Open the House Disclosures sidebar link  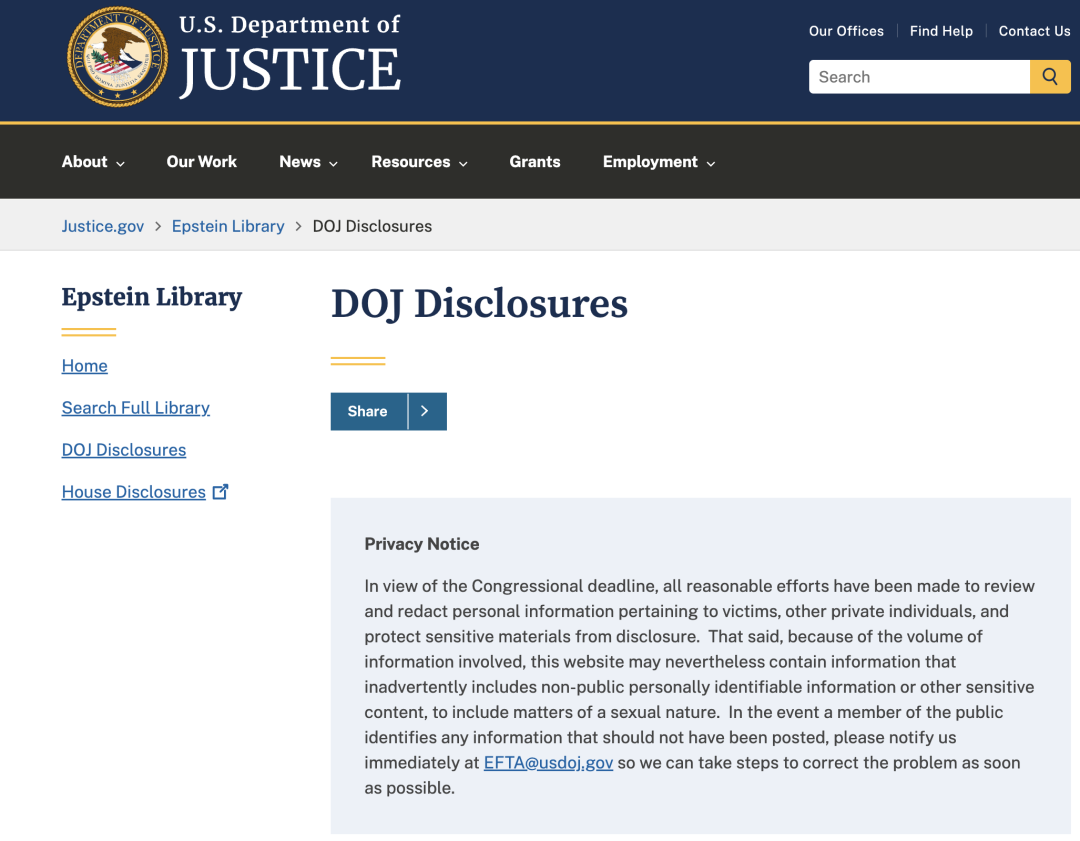[134, 492]
